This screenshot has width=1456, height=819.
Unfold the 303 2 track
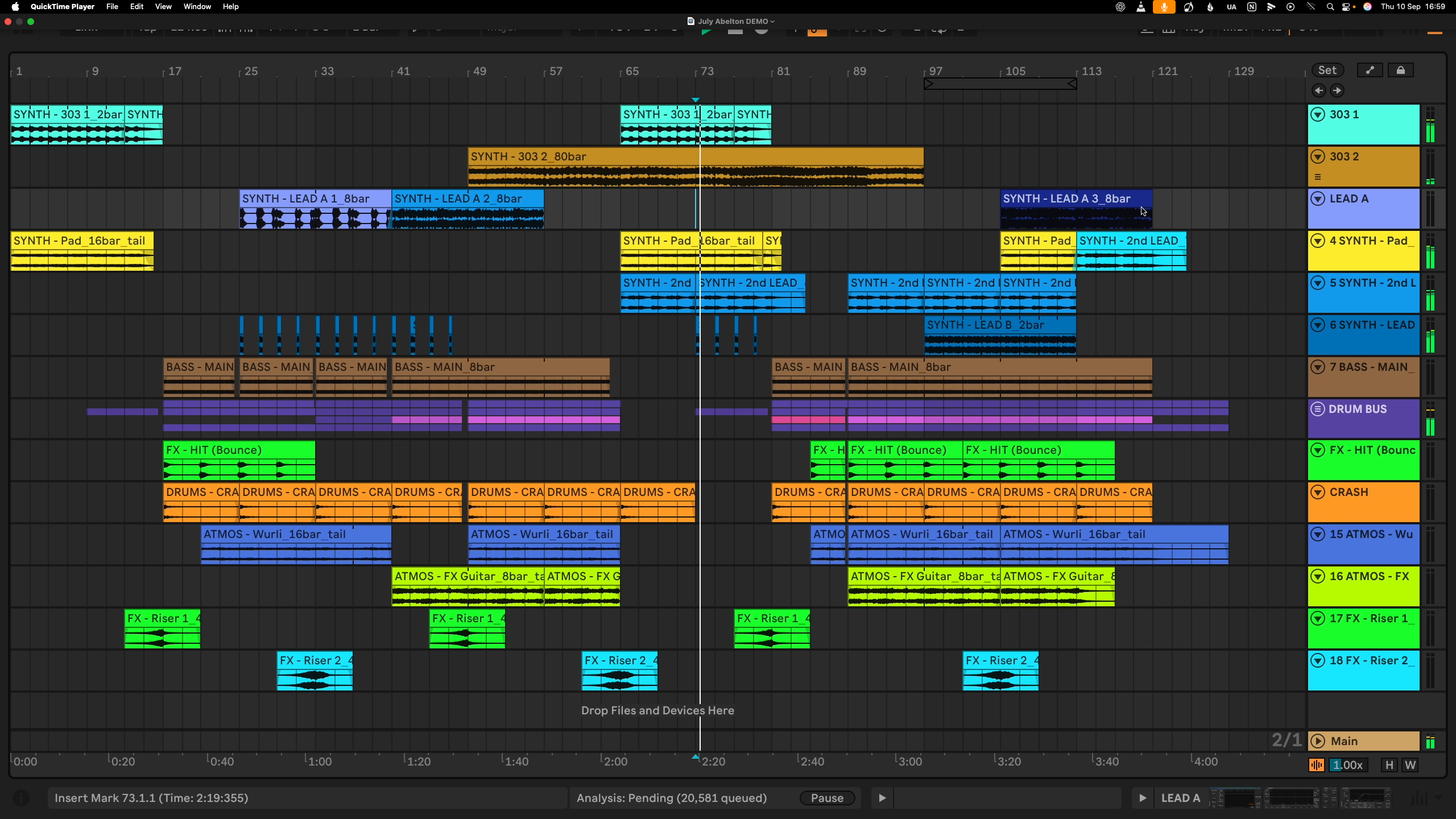(1318, 156)
